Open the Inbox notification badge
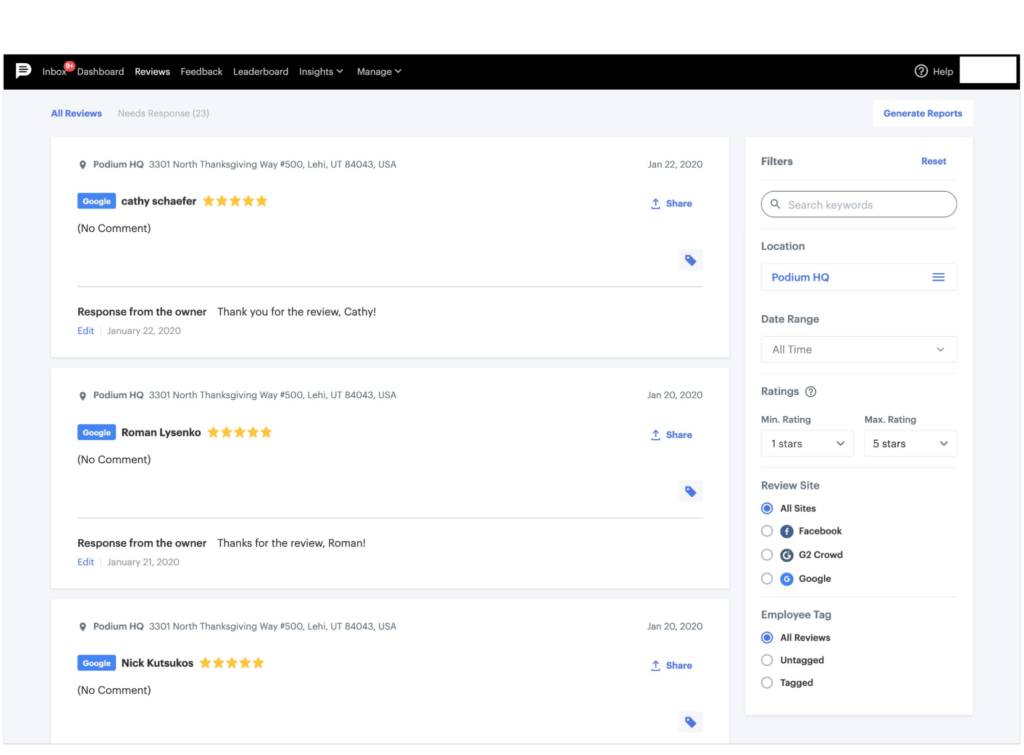1024x755 pixels. point(69,65)
